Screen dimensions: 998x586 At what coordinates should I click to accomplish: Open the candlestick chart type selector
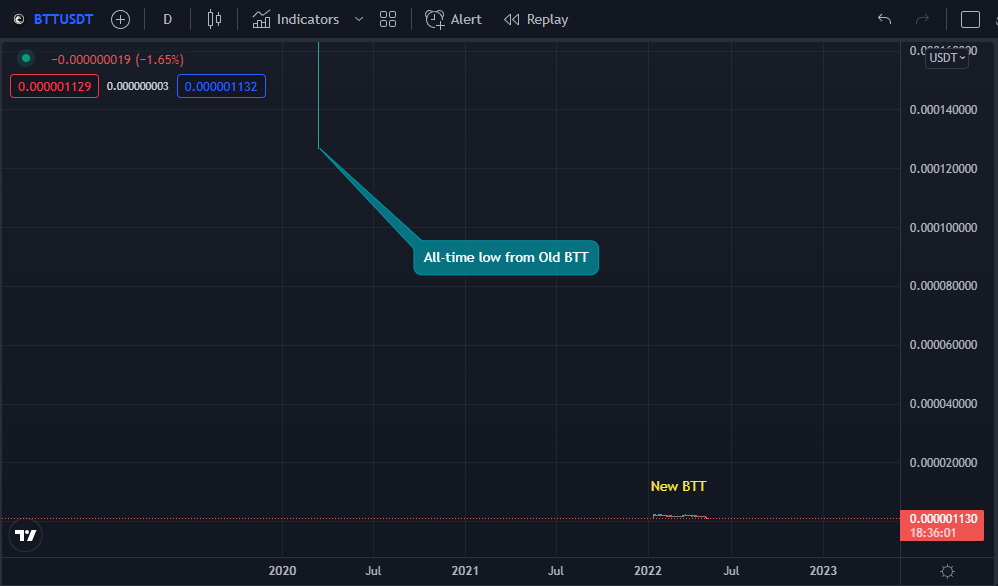pos(214,19)
